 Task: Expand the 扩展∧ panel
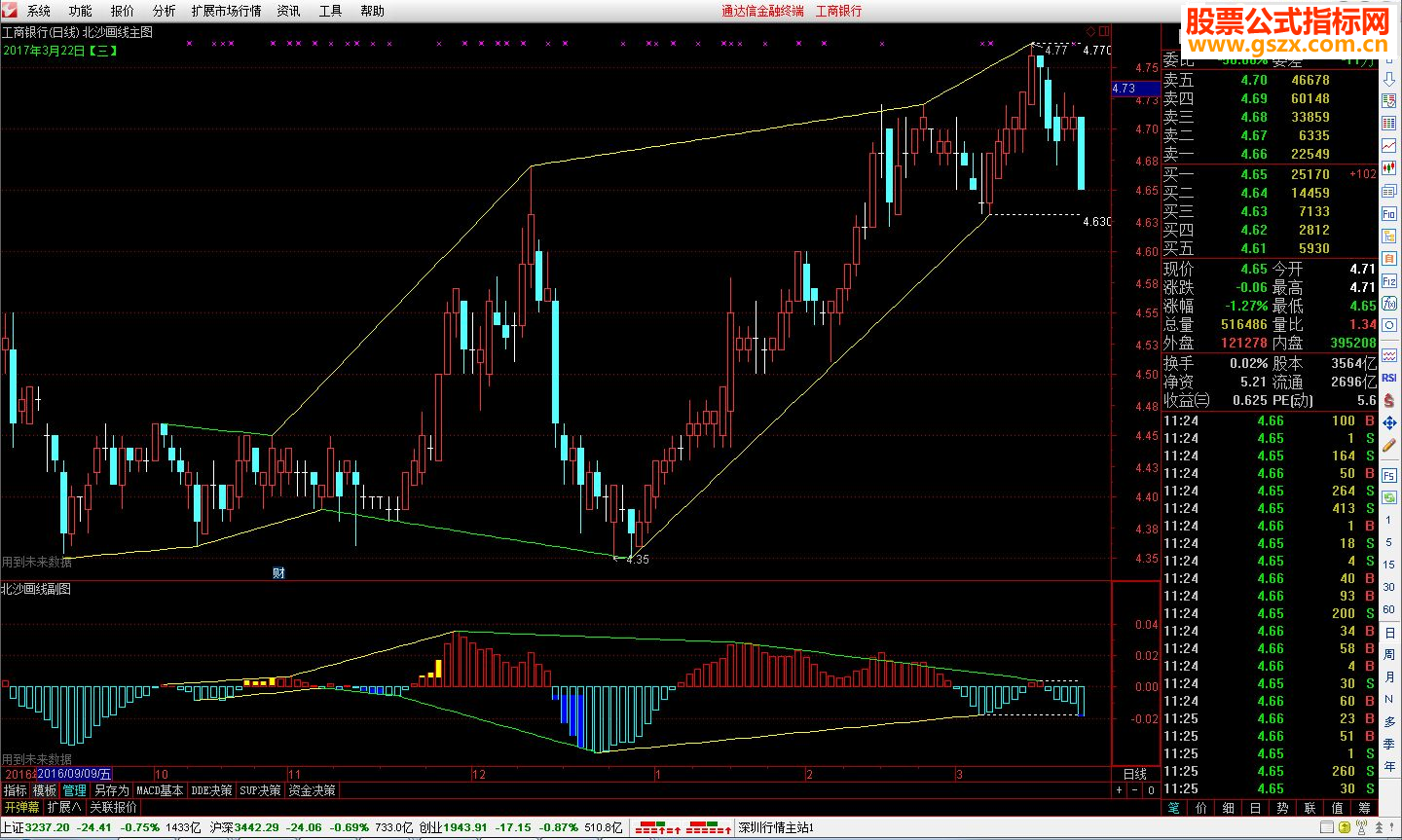coord(64,807)
